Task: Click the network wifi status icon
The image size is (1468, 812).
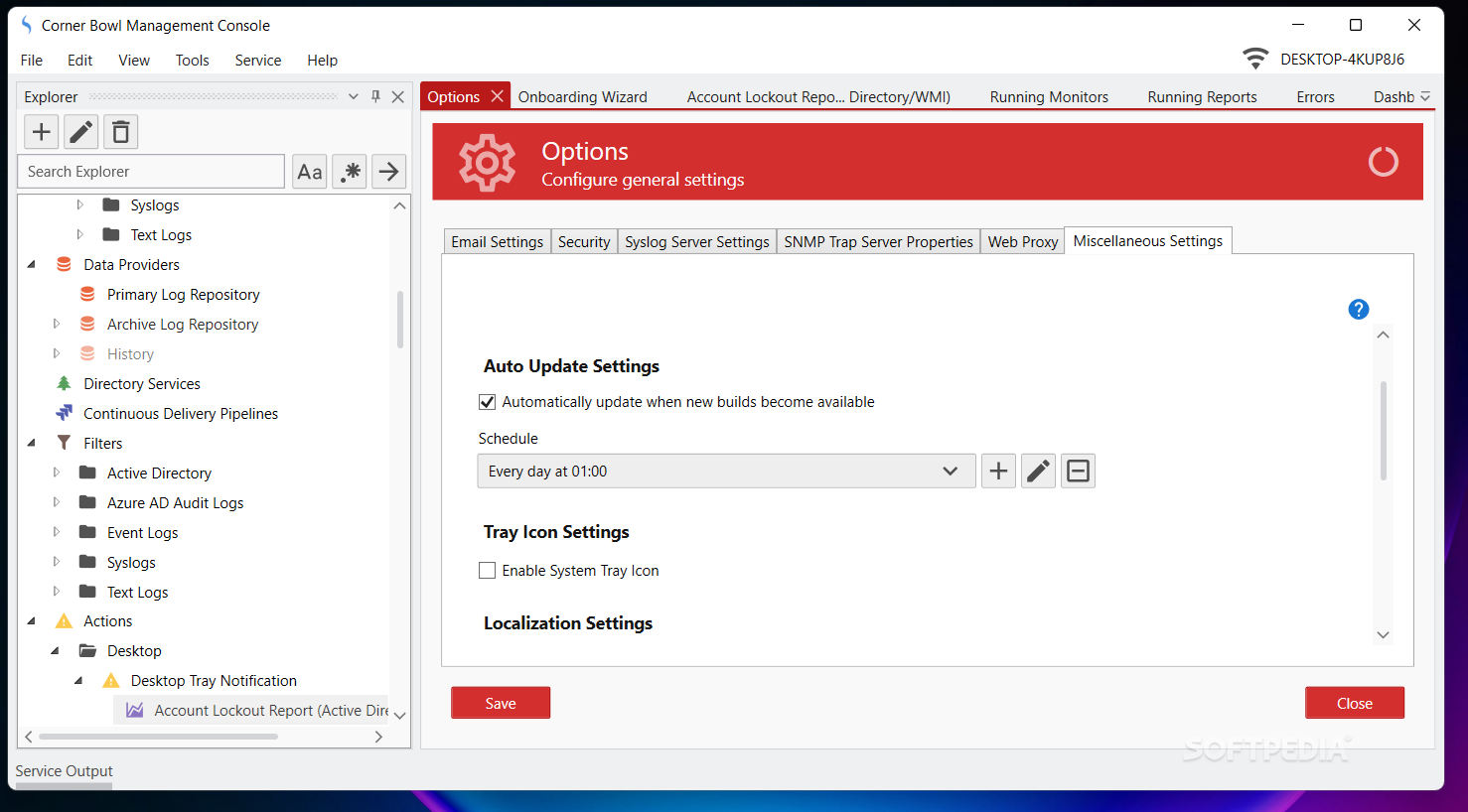Action: point(1255,59)
